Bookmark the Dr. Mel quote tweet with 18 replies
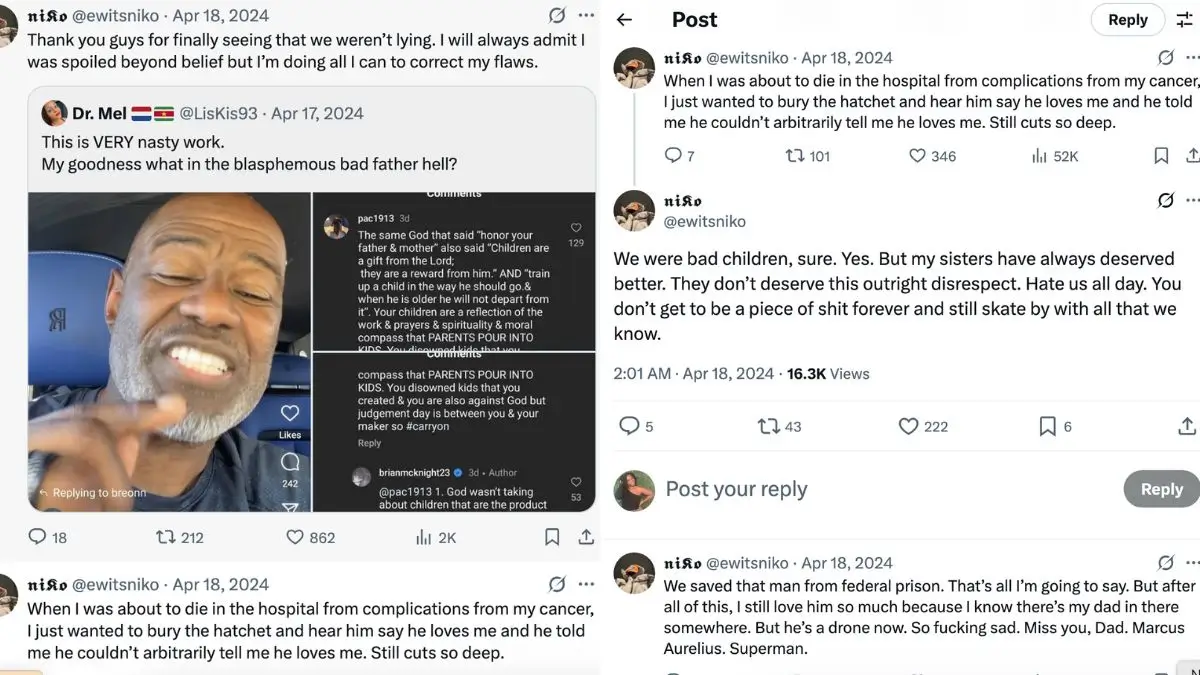The height and width of the screenshot is (675, 1200). pyautogui.click(x=552, y=537)
